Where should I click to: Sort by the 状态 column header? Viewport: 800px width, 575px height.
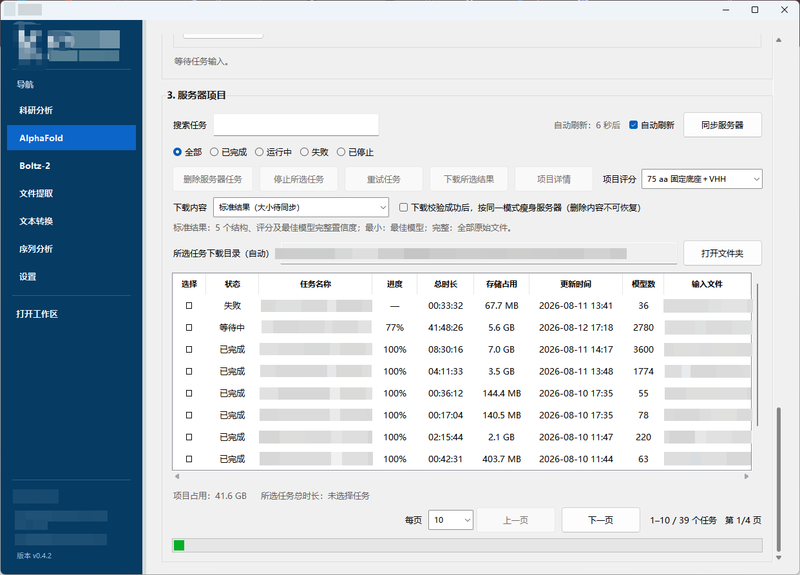(232, 284)
